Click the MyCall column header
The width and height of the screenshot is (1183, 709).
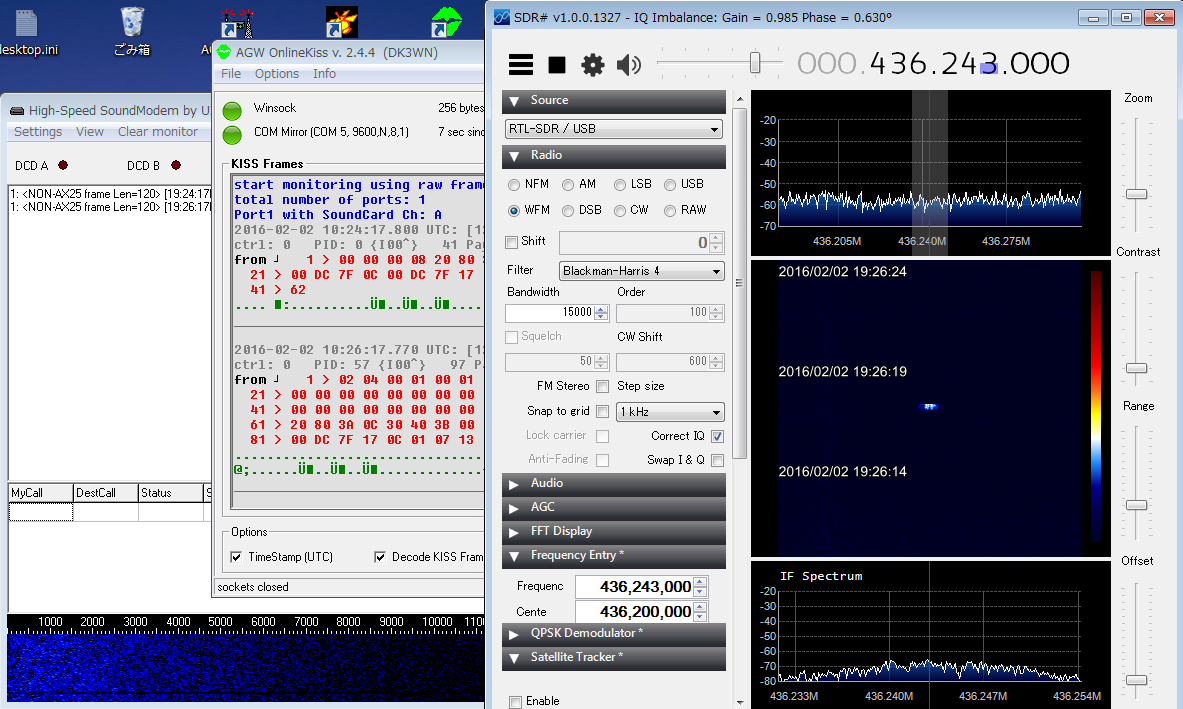pyautogui.click(x=41, y=493)
